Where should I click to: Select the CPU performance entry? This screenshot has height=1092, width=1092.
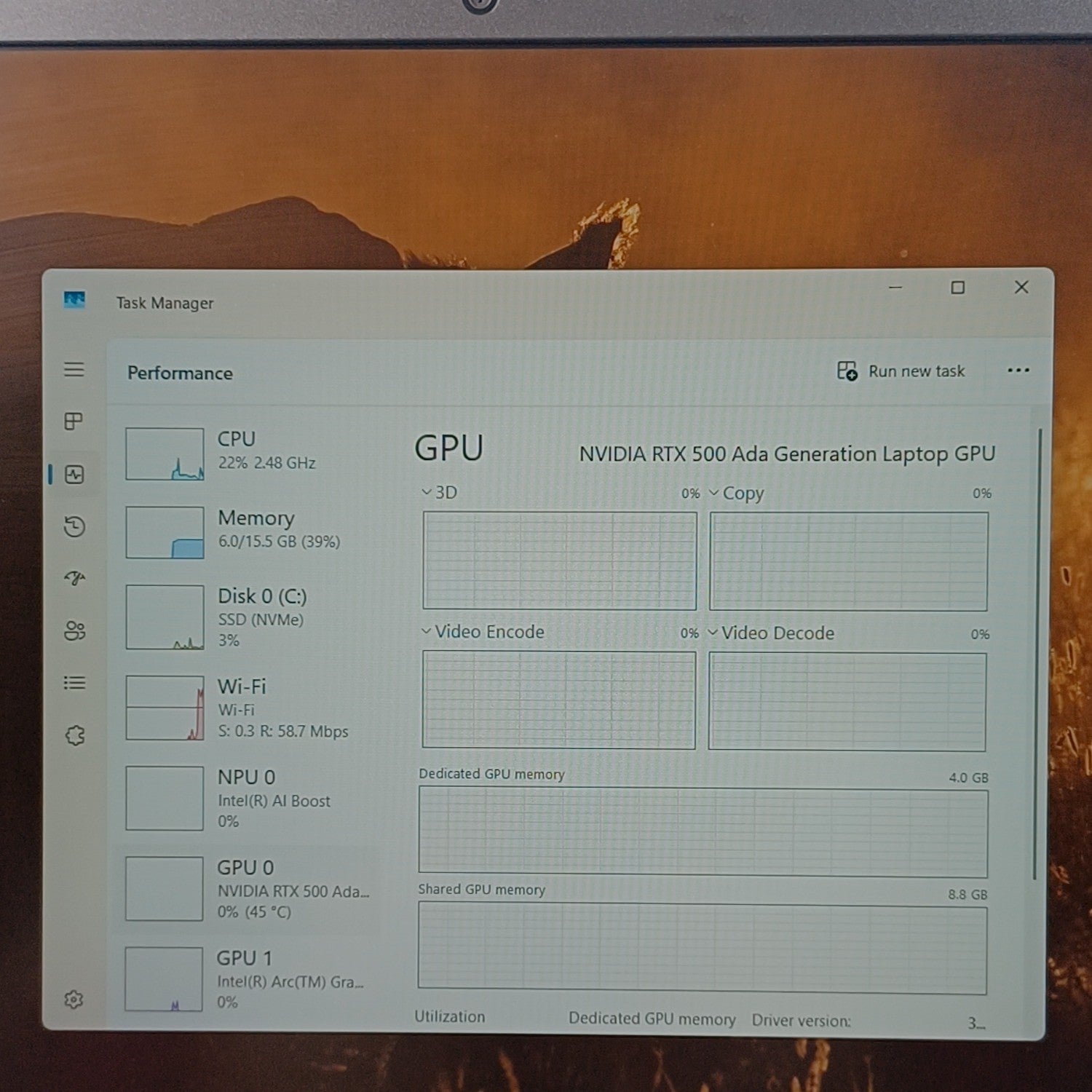click(x=248, y=454)
